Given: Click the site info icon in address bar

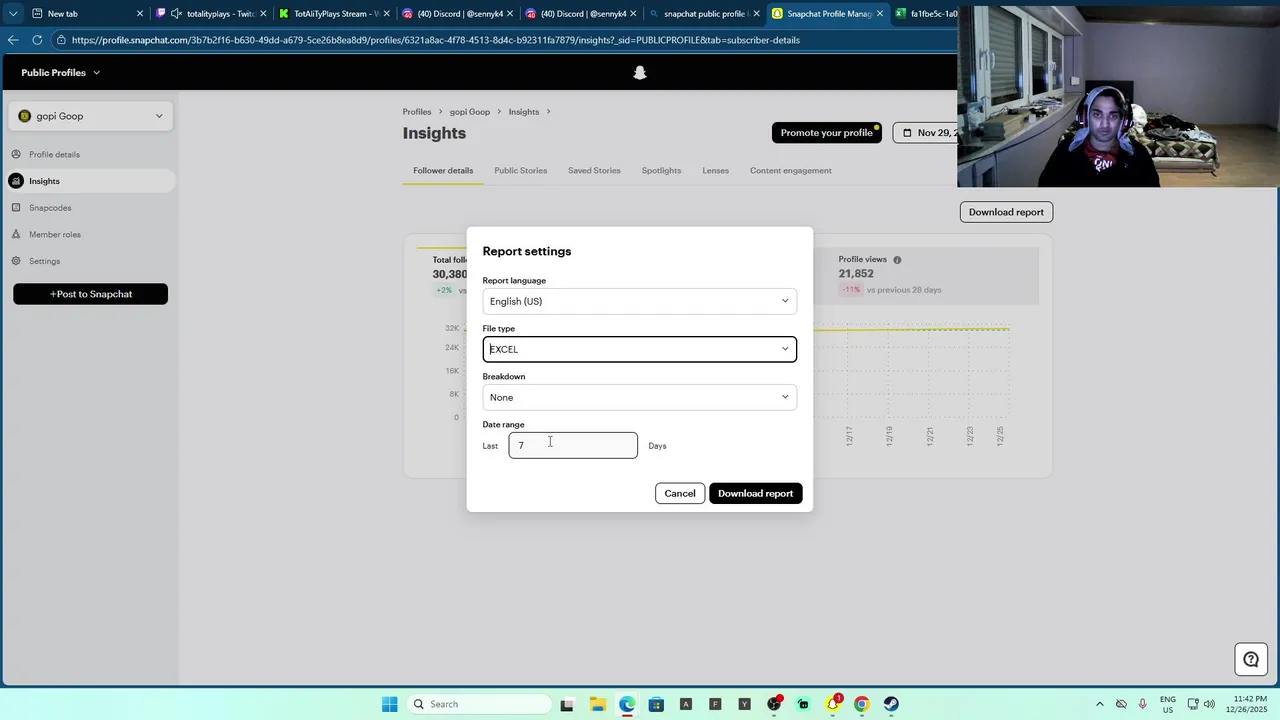Looking at the screenshot, I should click(x=61, y=40).
